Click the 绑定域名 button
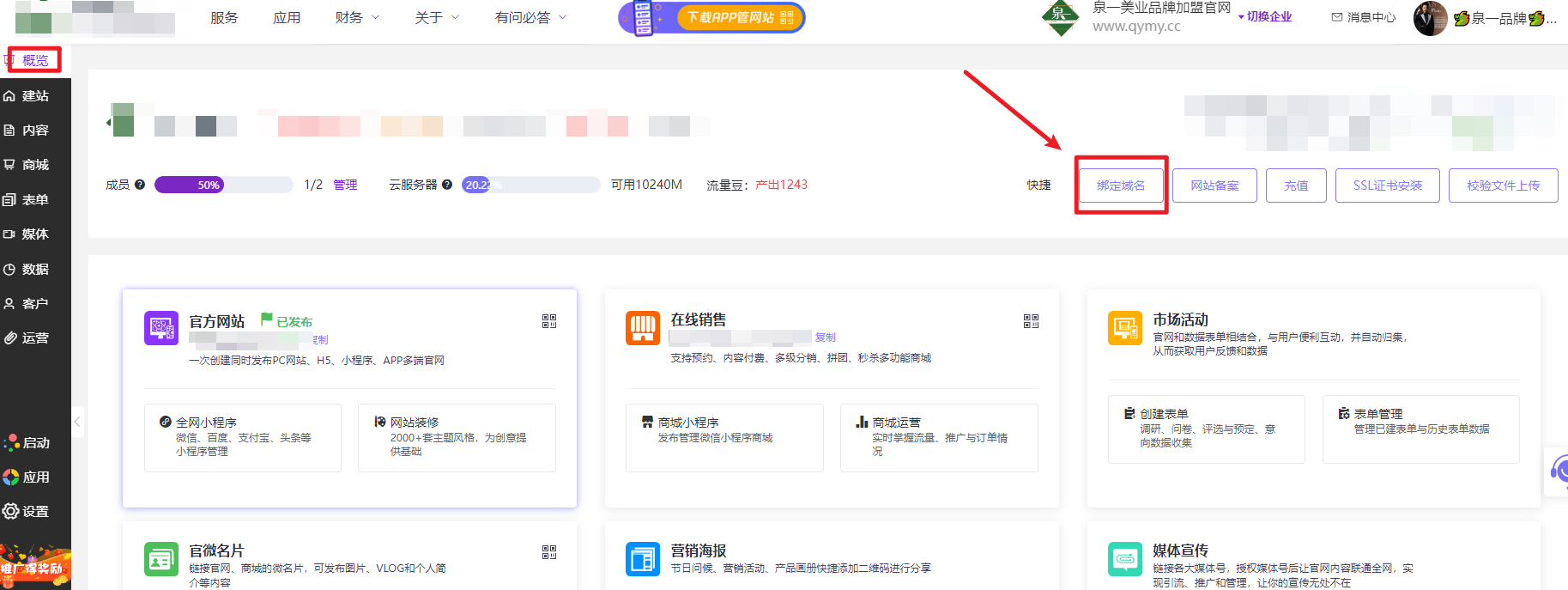The height and width of the screenshot is (590, 1568). 1121,186
